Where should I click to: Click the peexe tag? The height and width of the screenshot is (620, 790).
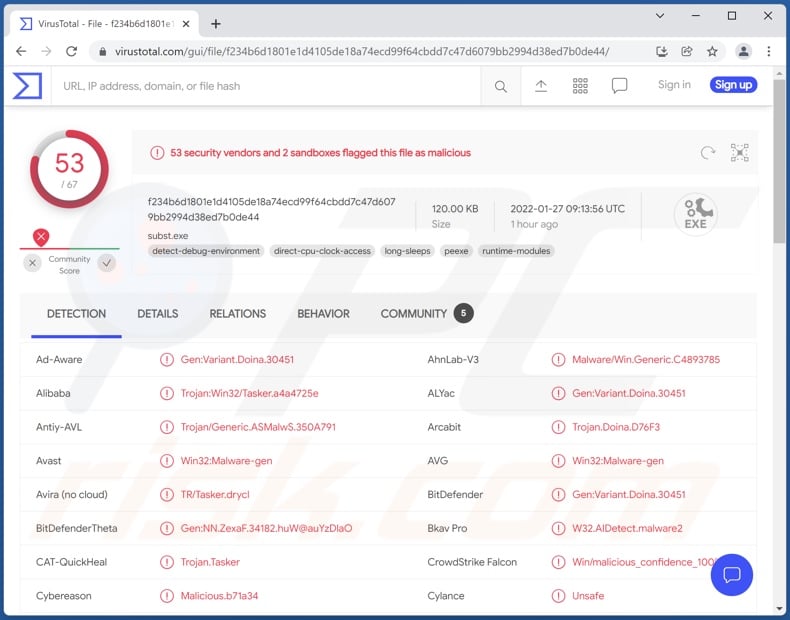coord(456,251)
